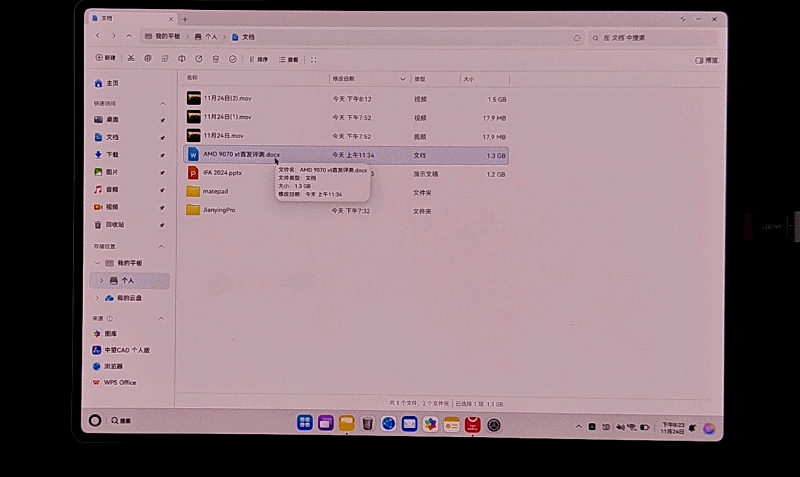
Task: Click the back navigation arrow
Action: tap(97, 36)
